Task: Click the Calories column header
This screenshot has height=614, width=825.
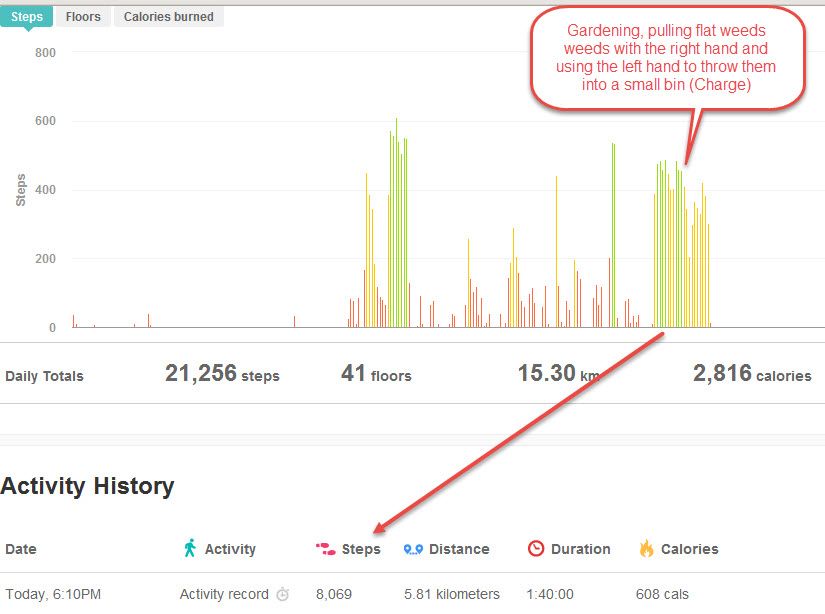Action: coord(690,549)
